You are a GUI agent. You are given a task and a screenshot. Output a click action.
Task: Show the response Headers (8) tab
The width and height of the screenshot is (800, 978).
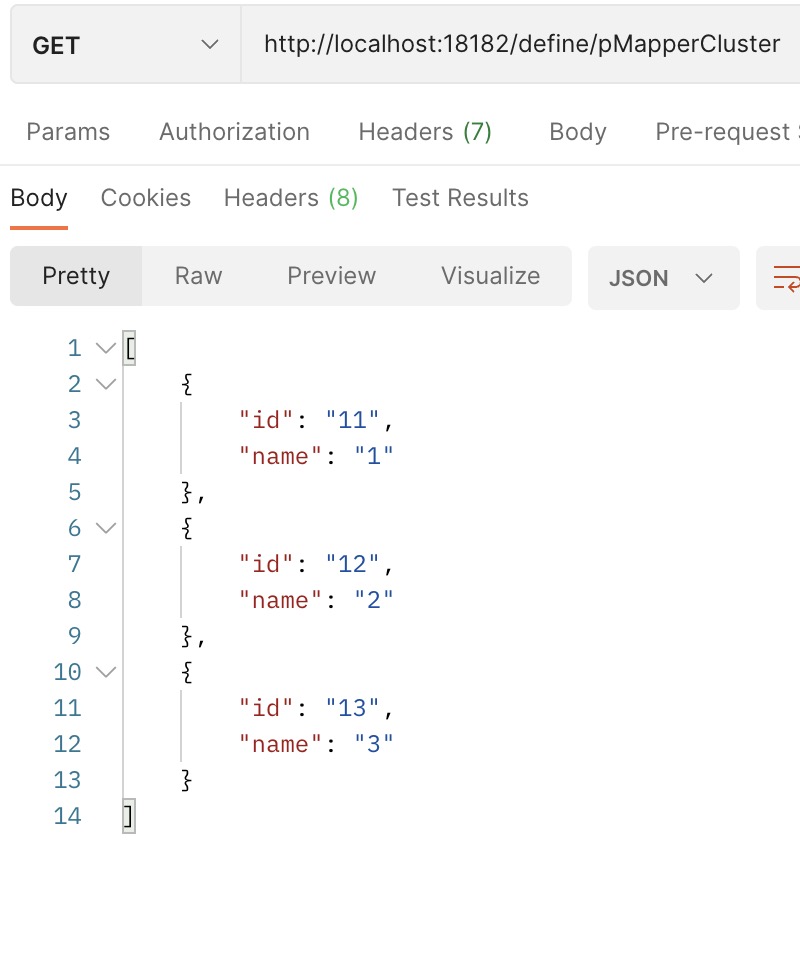(291, 198)
